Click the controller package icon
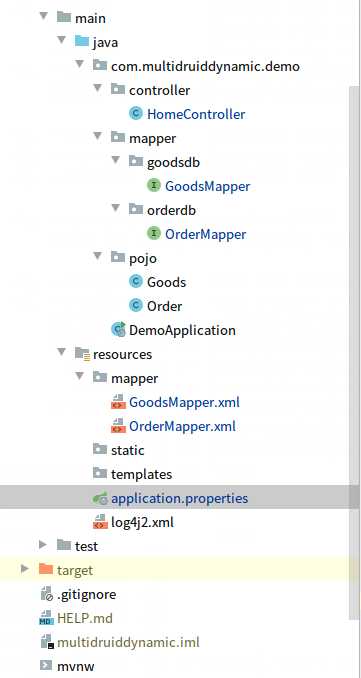This screenshot has height=678, width=361. tap(118, 90)
